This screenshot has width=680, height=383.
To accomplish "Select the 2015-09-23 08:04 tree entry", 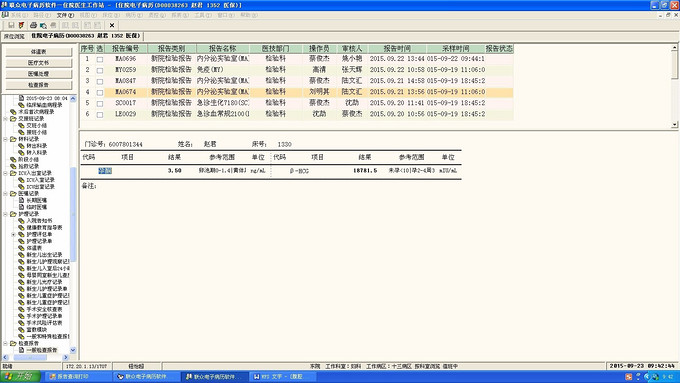I will coord(47,98).
